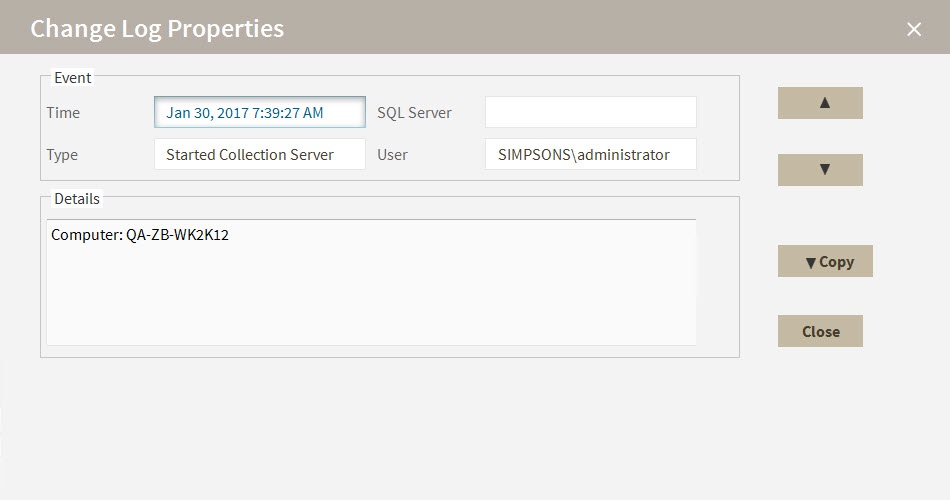Click the down arrow next event button
The image size is (950, 500).
[x=820, y=170]
